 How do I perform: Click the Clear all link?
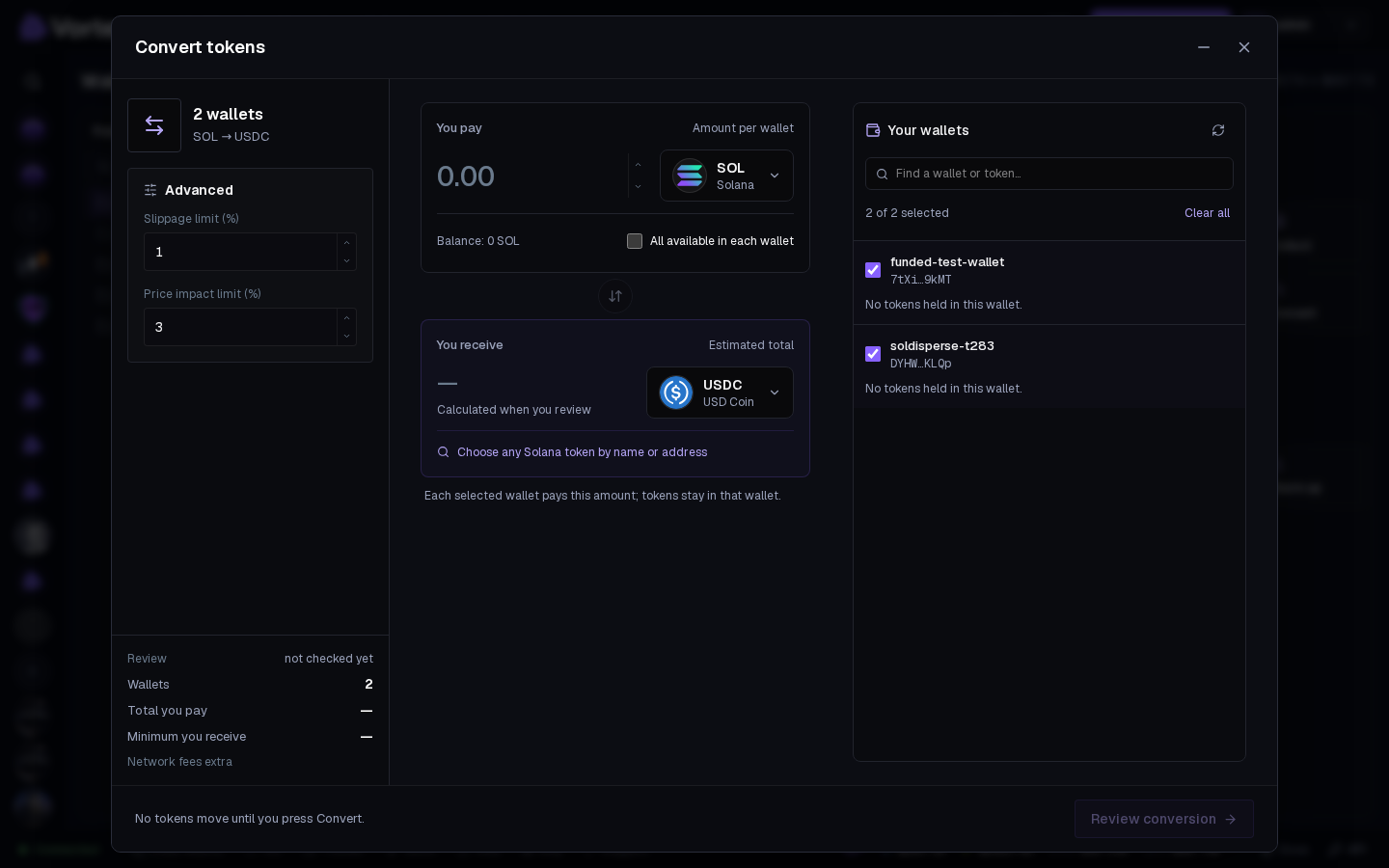point(1207,213)
